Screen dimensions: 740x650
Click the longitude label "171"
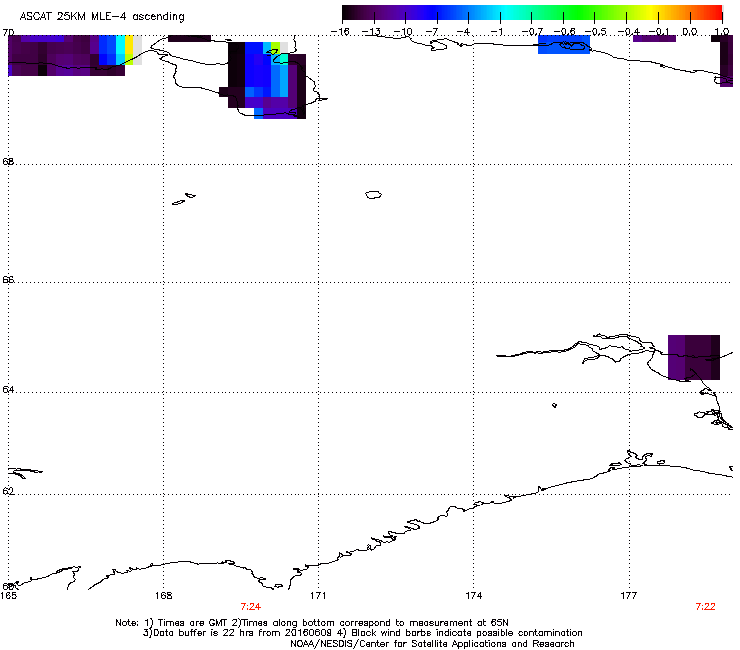(x=318, y=596)
